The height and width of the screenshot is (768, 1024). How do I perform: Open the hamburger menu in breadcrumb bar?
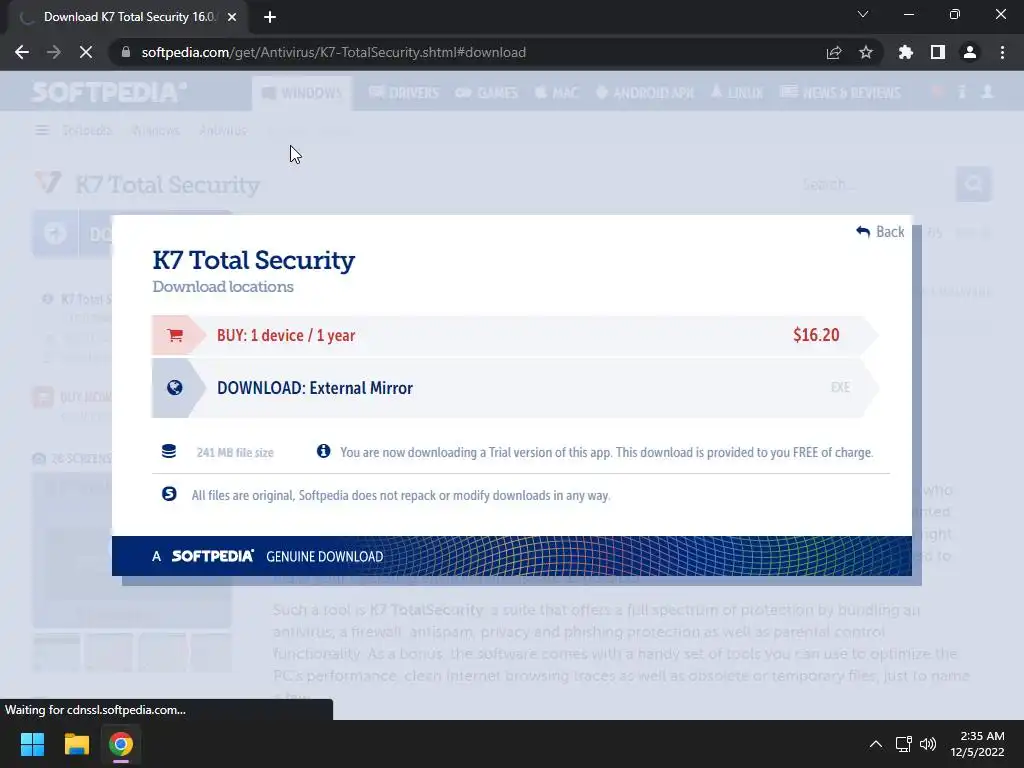click(x=42, y=131)
